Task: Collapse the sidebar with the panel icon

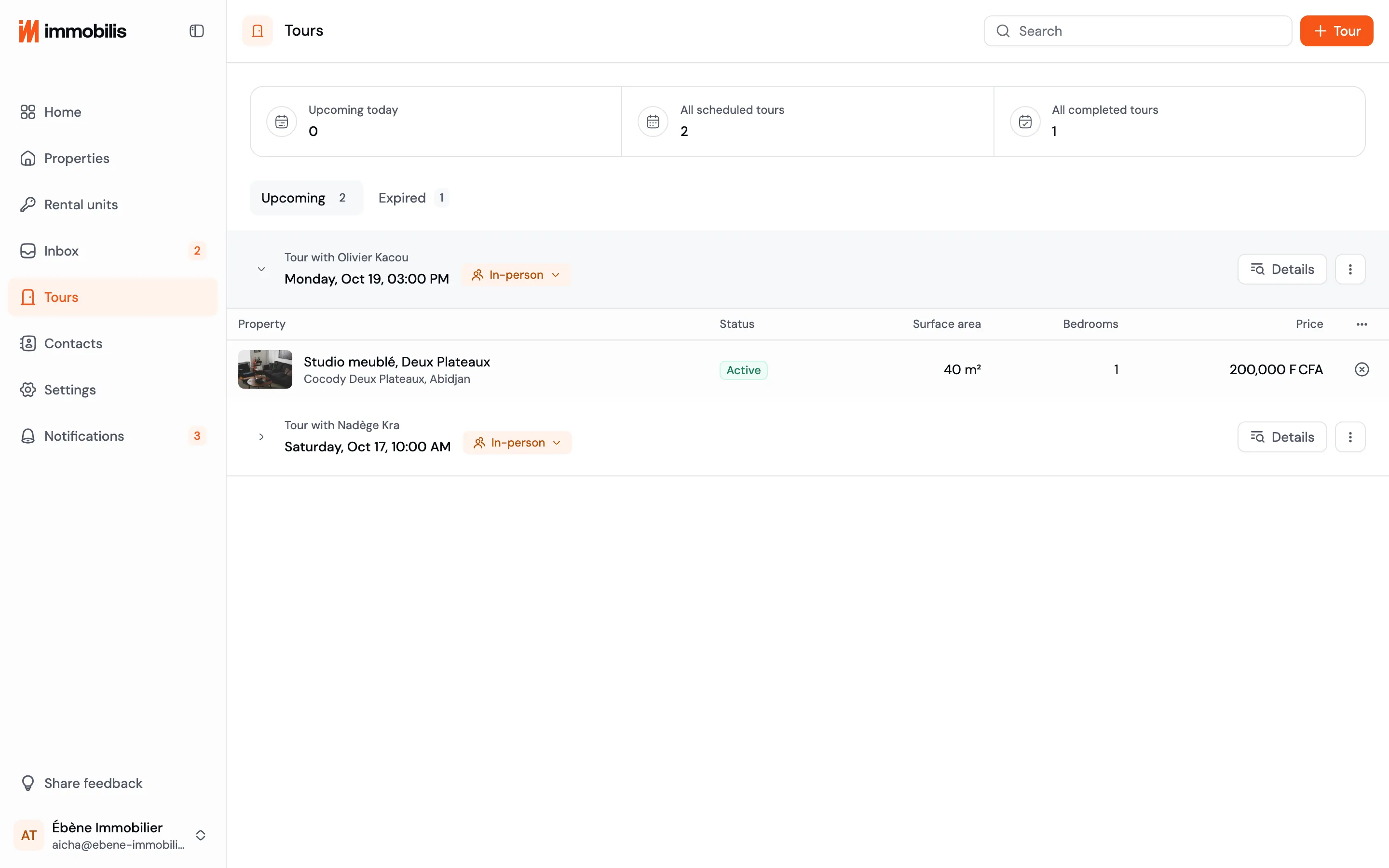Action: pos(196,31)
